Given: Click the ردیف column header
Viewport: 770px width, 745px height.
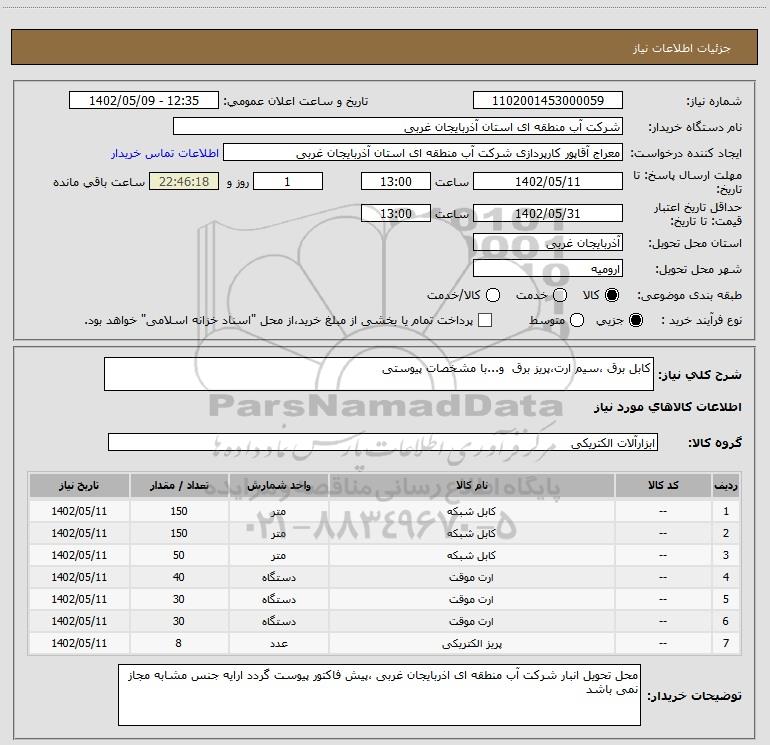Looking at the screenshot, I should tap(726, 485).
